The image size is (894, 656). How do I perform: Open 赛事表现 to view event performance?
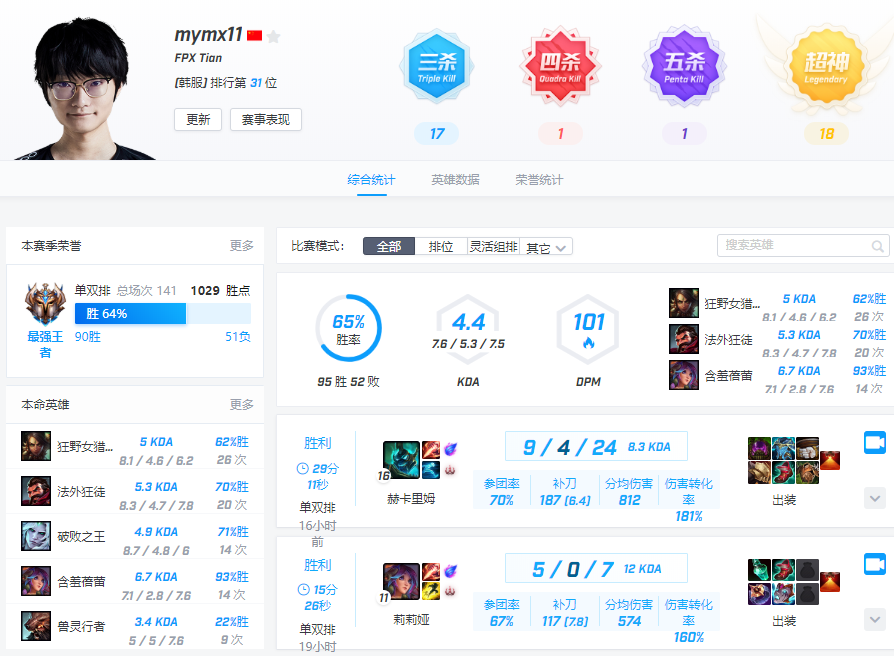[266, 118]
